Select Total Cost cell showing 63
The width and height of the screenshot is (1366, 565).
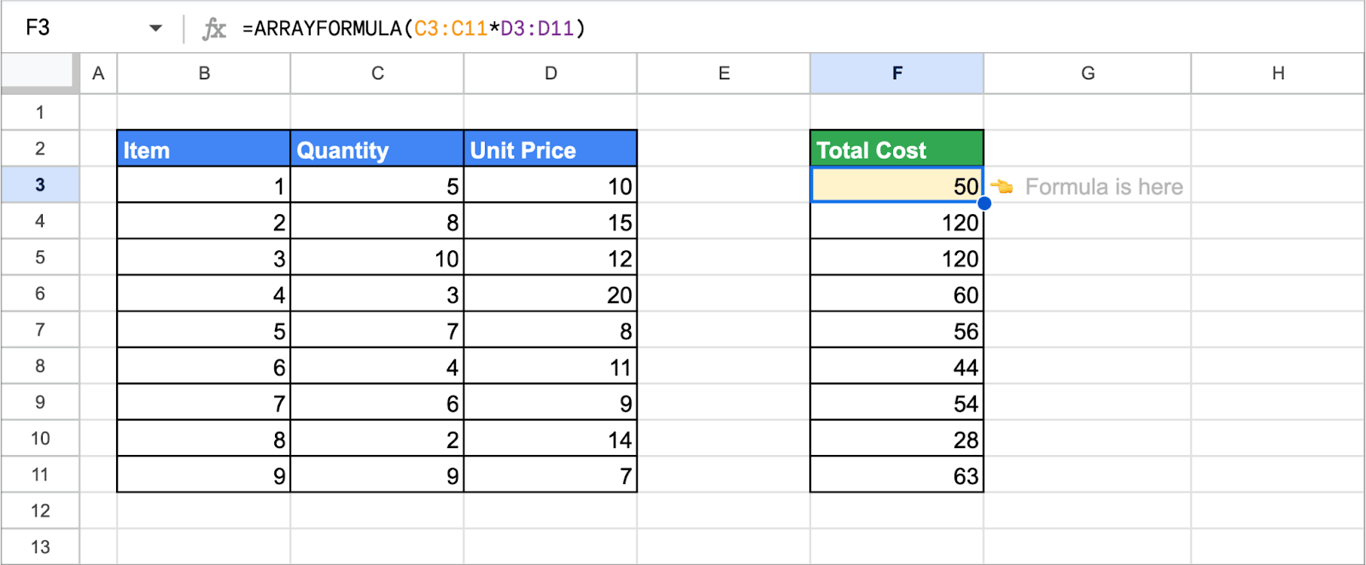click(897, 474)
